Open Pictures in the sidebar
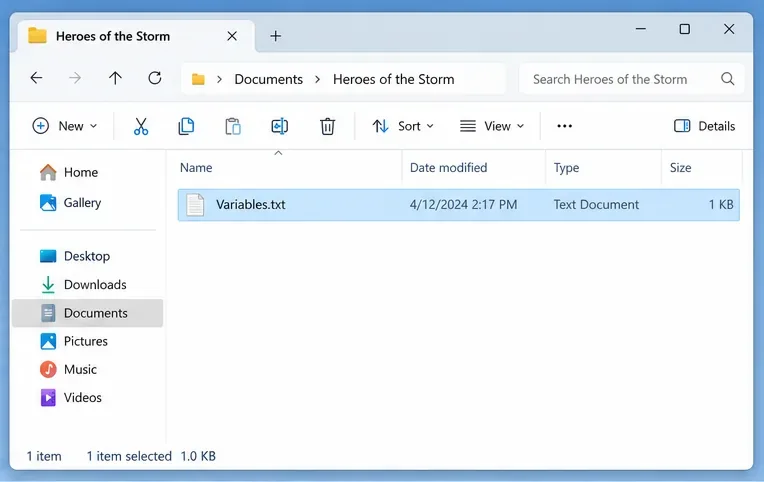Screen dimensions: 764x482 [x=73, y=341]
